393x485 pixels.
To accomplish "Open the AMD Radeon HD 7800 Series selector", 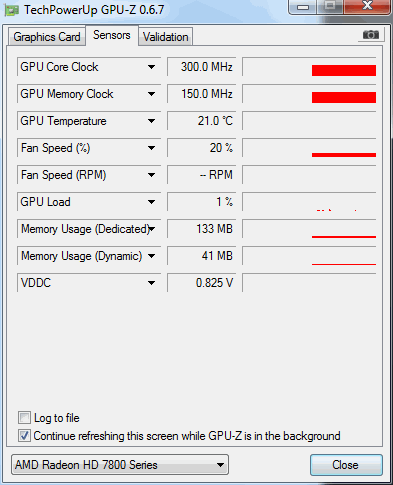I will (x=120, y=465).
